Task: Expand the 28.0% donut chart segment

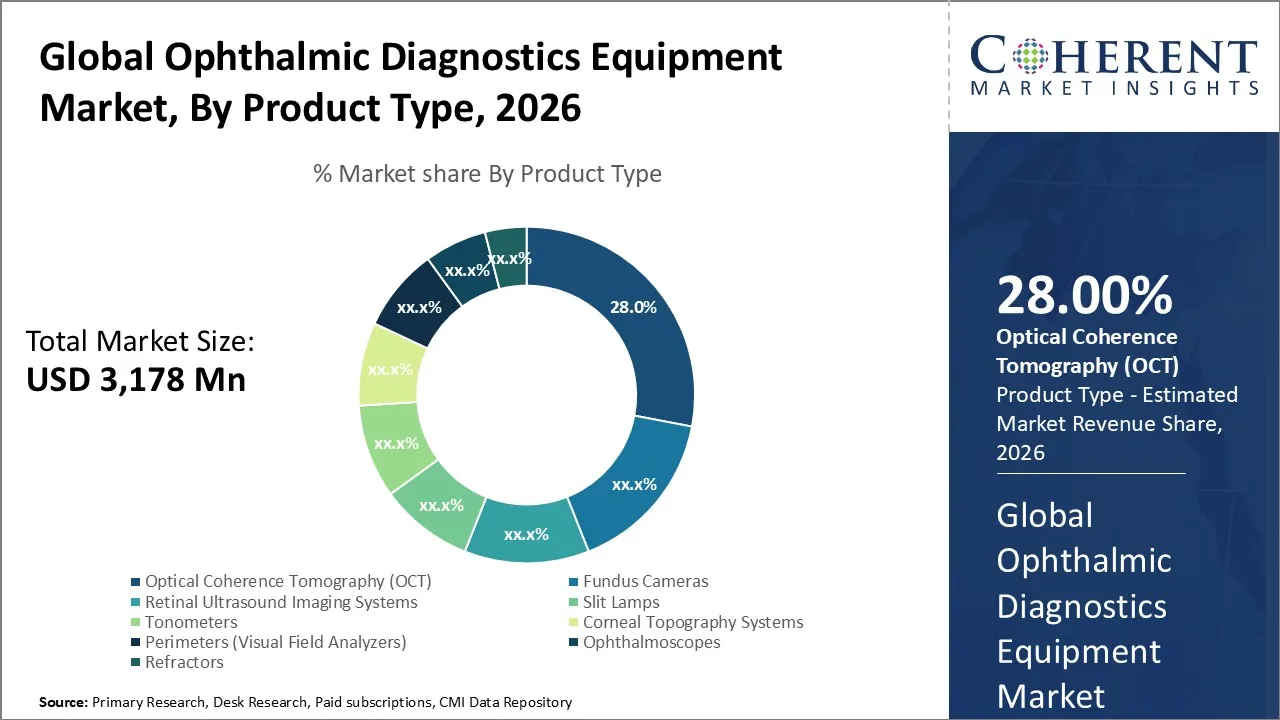Action: 633,307
